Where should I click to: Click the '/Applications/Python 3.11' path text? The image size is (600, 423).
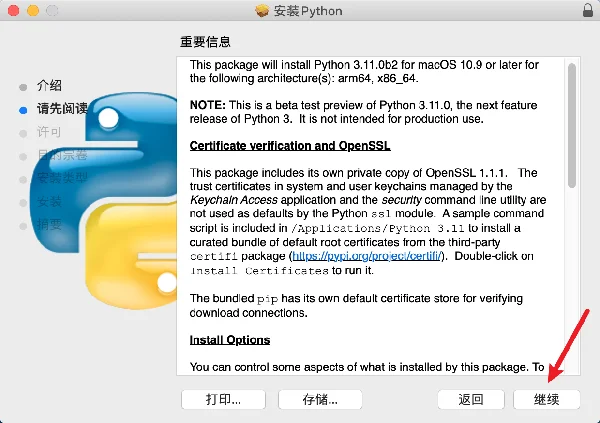(x=378, y=229)
